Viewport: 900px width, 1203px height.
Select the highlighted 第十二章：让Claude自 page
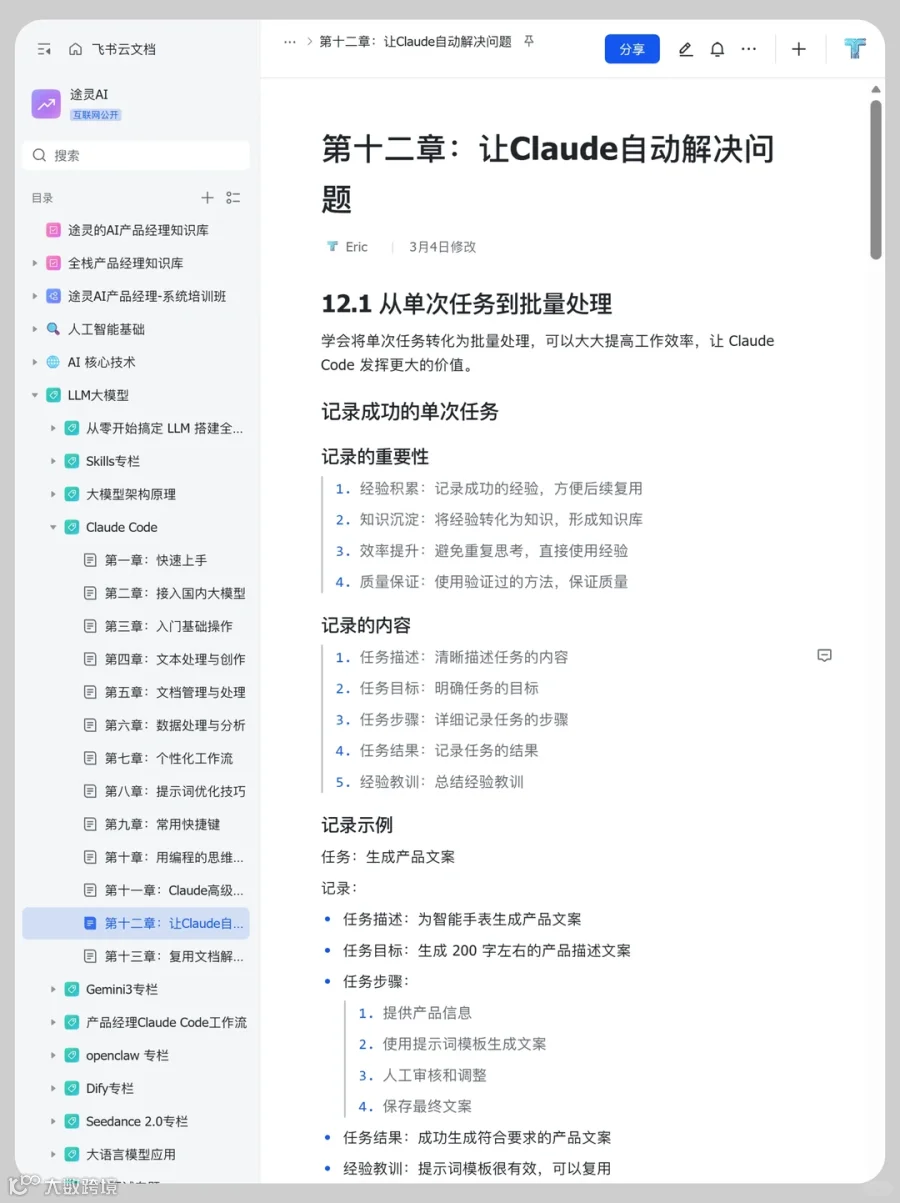(136, 923)
